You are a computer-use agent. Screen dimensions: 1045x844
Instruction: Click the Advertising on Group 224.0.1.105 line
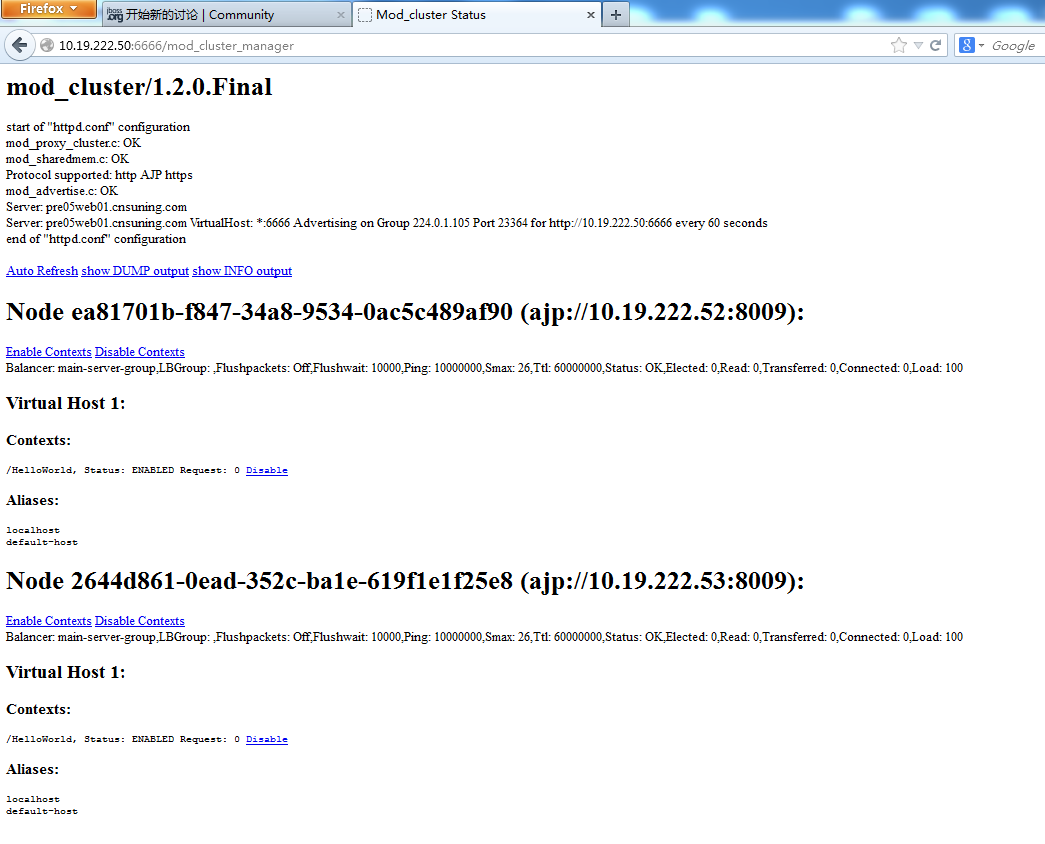[x=387, y=223]
